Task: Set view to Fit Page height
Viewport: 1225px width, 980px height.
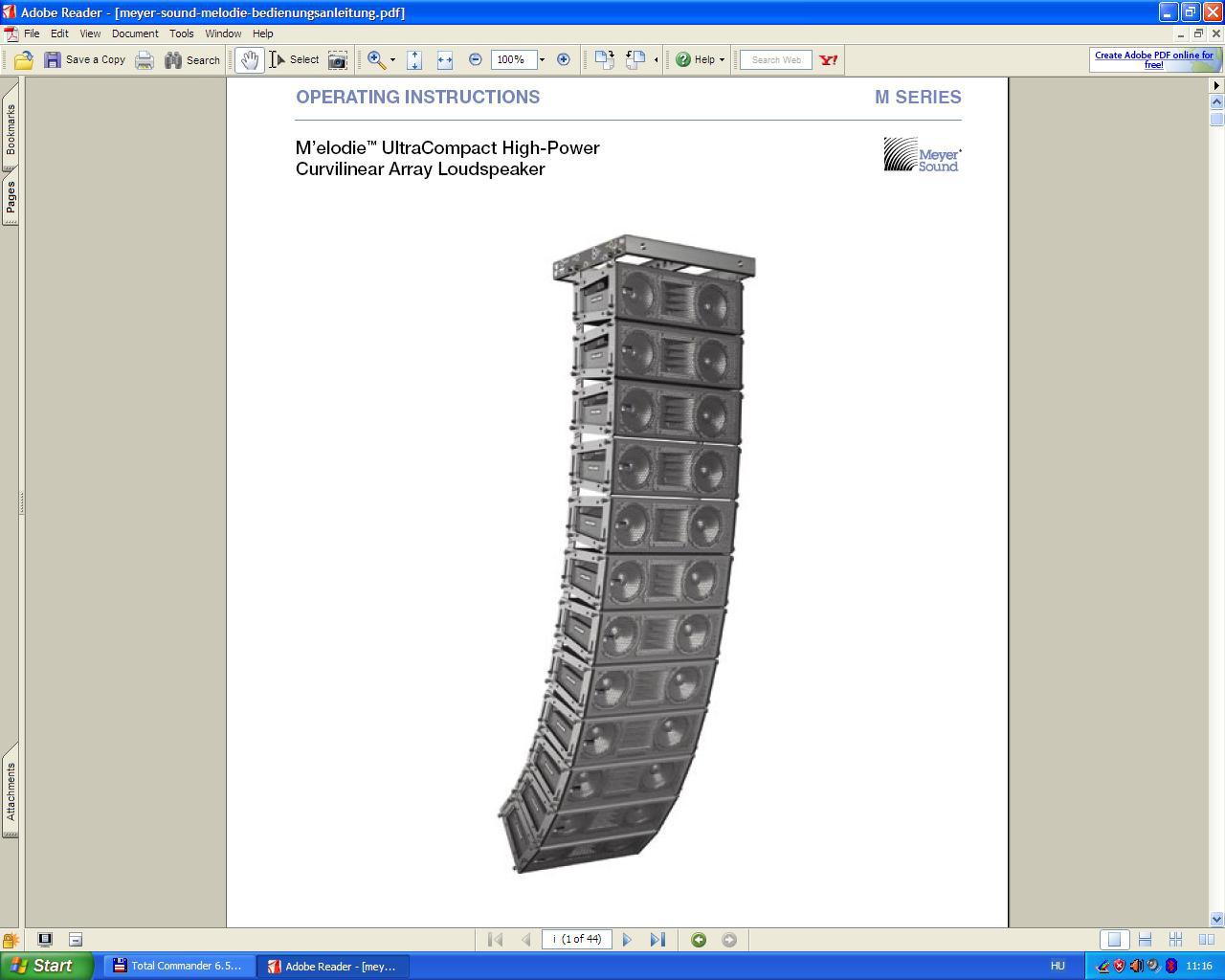Action: click(414, 60)
